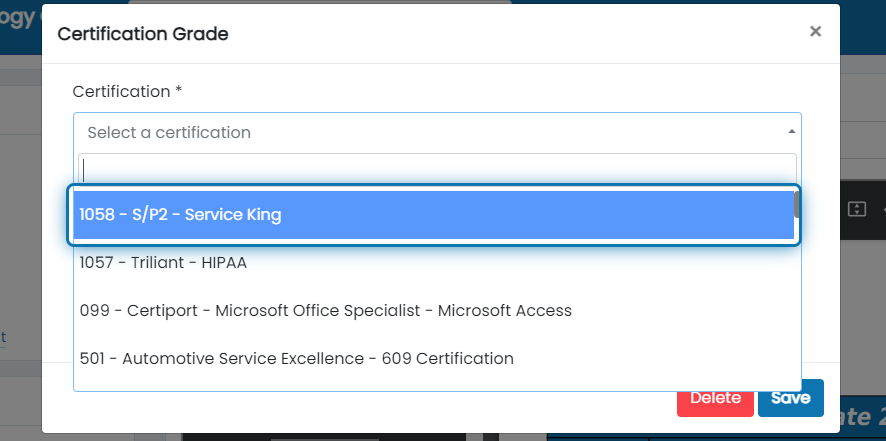This screenshot has height=441, width=886.
Task: Pick 501 - Automotive Service Excellence 609 Certification
Action: [433, 358]
